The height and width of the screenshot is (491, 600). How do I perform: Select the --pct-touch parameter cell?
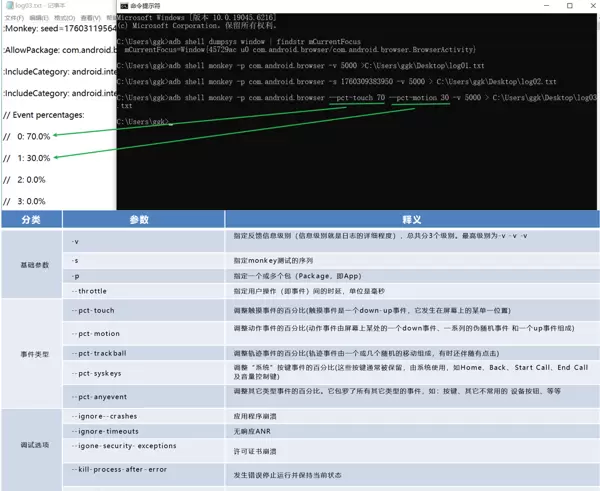[x=95, y=311]
